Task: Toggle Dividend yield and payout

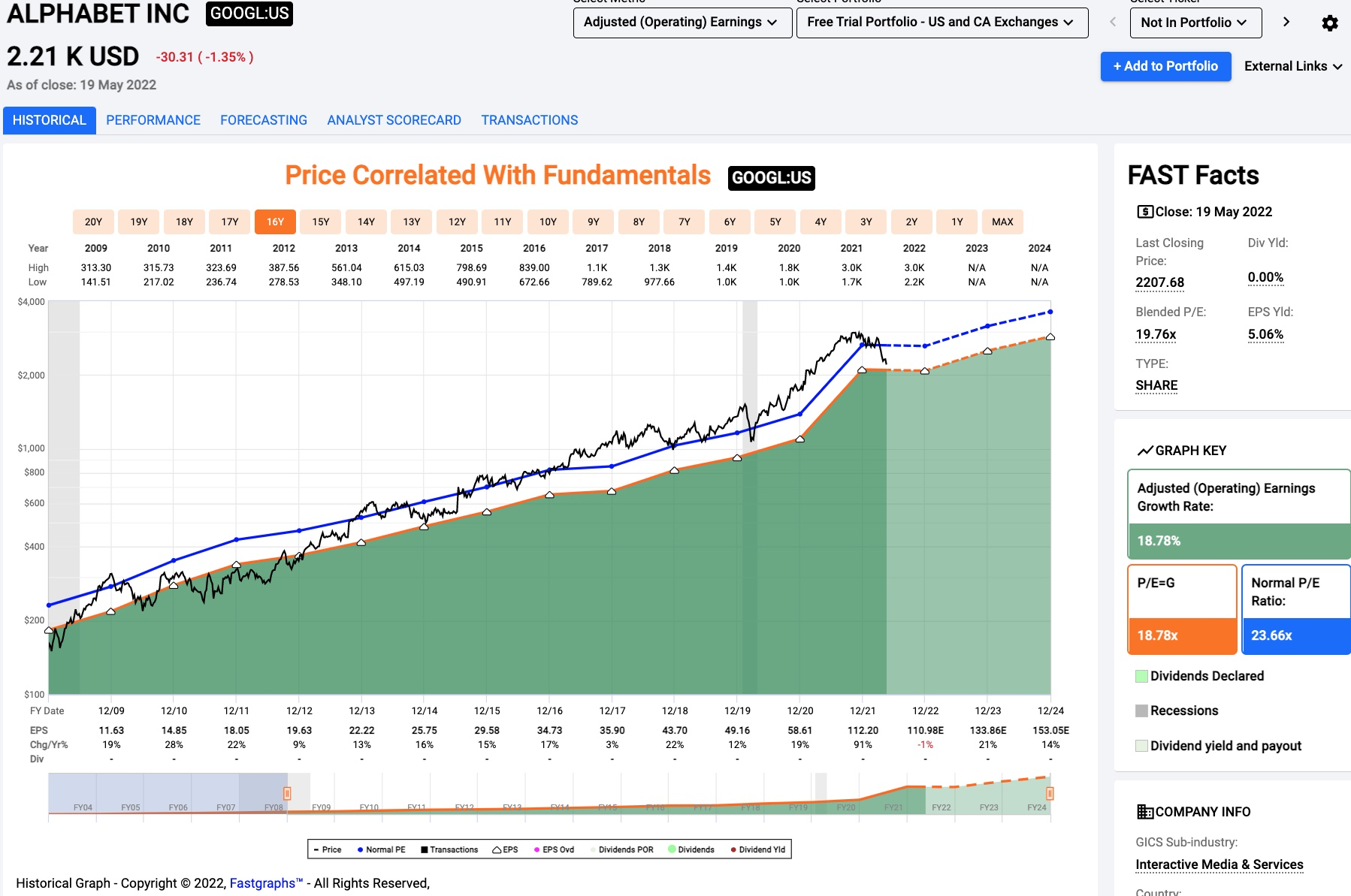Action: (1141, 746)
